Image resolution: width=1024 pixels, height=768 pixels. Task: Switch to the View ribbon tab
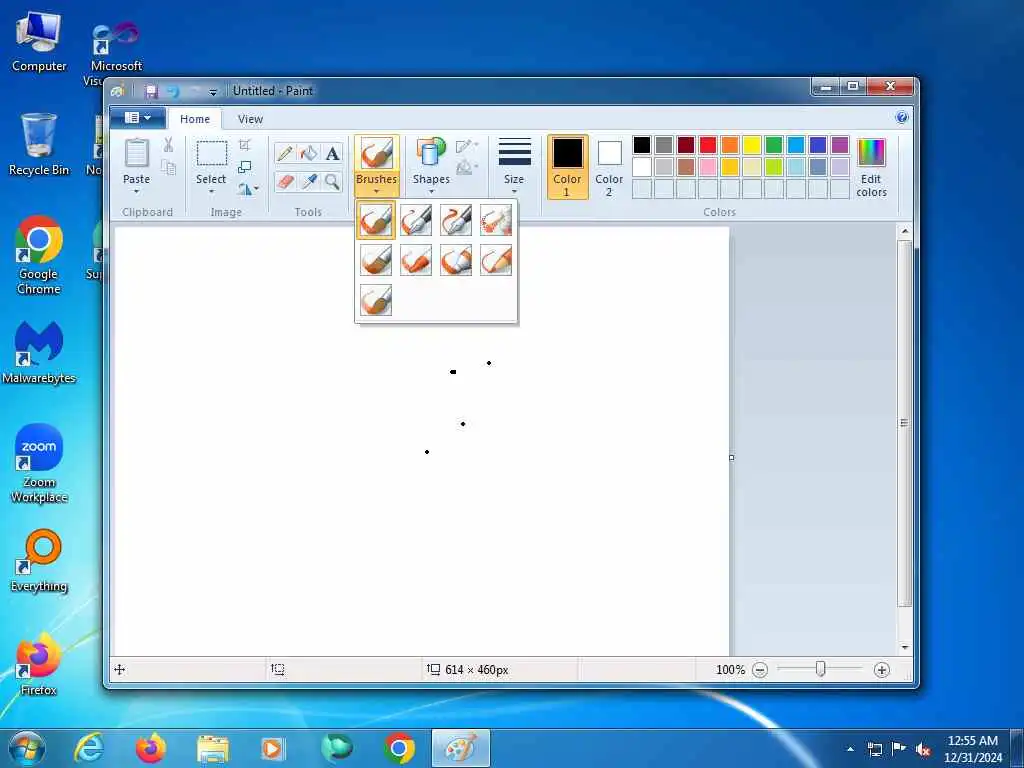(250, 119)
